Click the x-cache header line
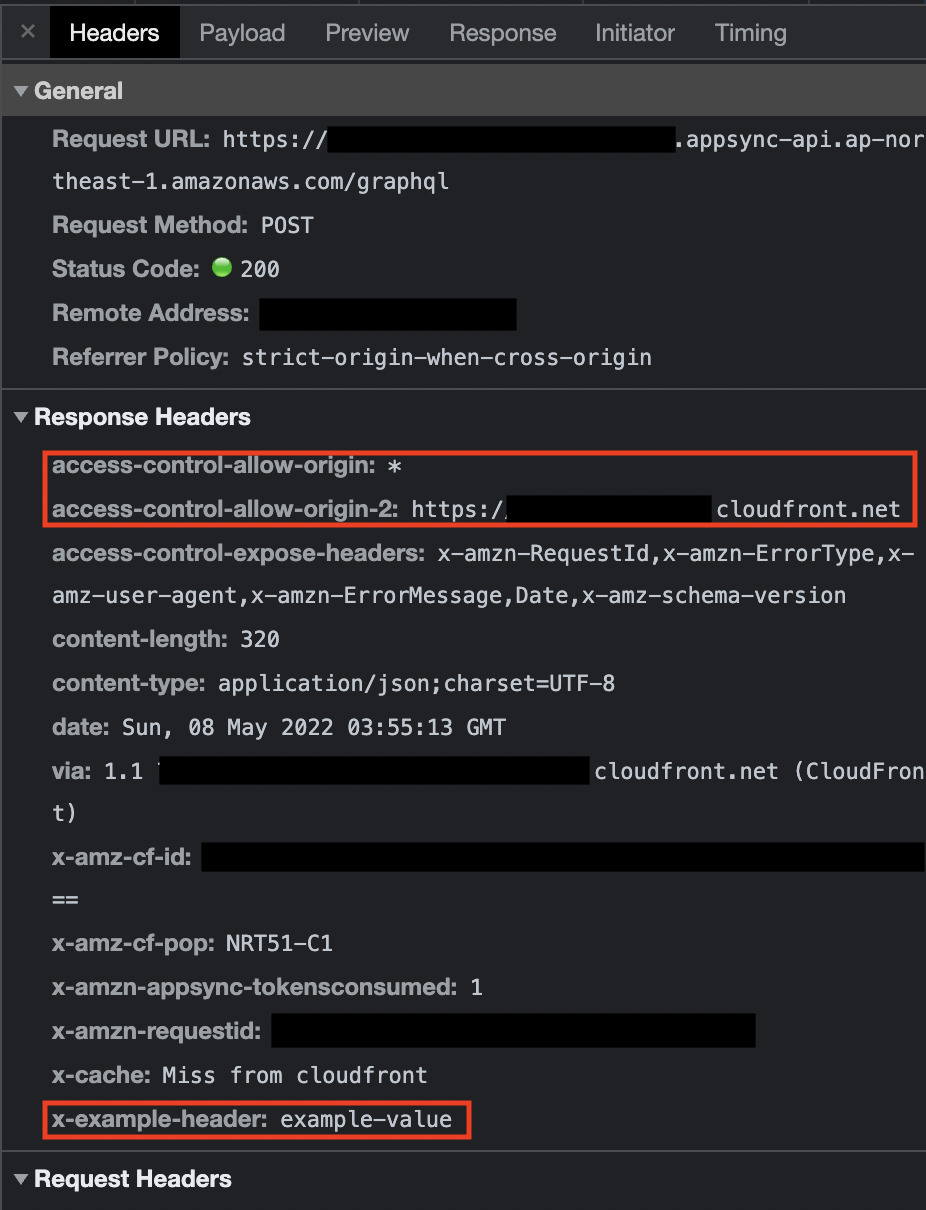This screenshot has height=1210, width=926. tap(240, 1075)
